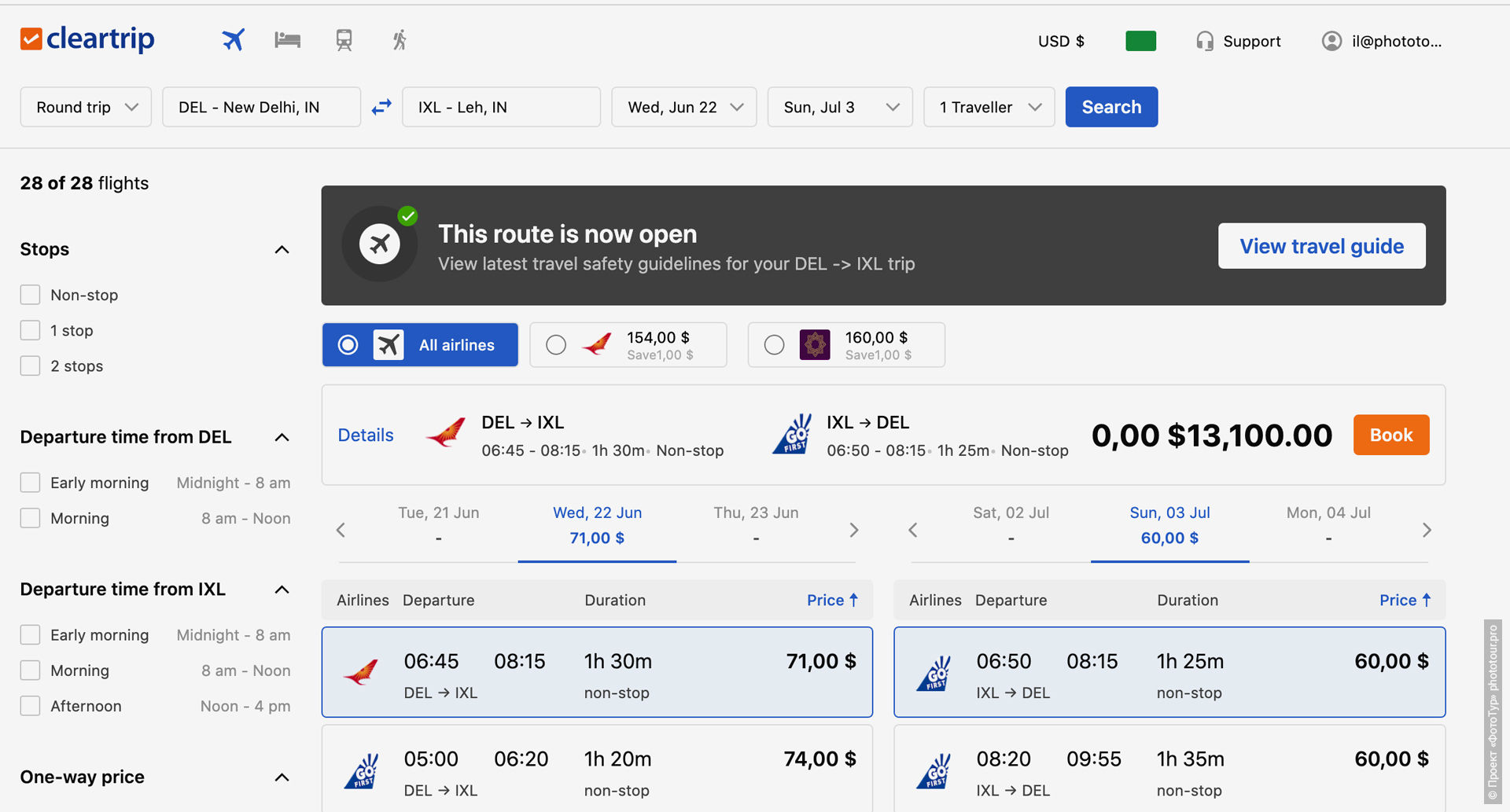Click View travel guide button
Screen dimensions: 1510x812
(1321, 246)
